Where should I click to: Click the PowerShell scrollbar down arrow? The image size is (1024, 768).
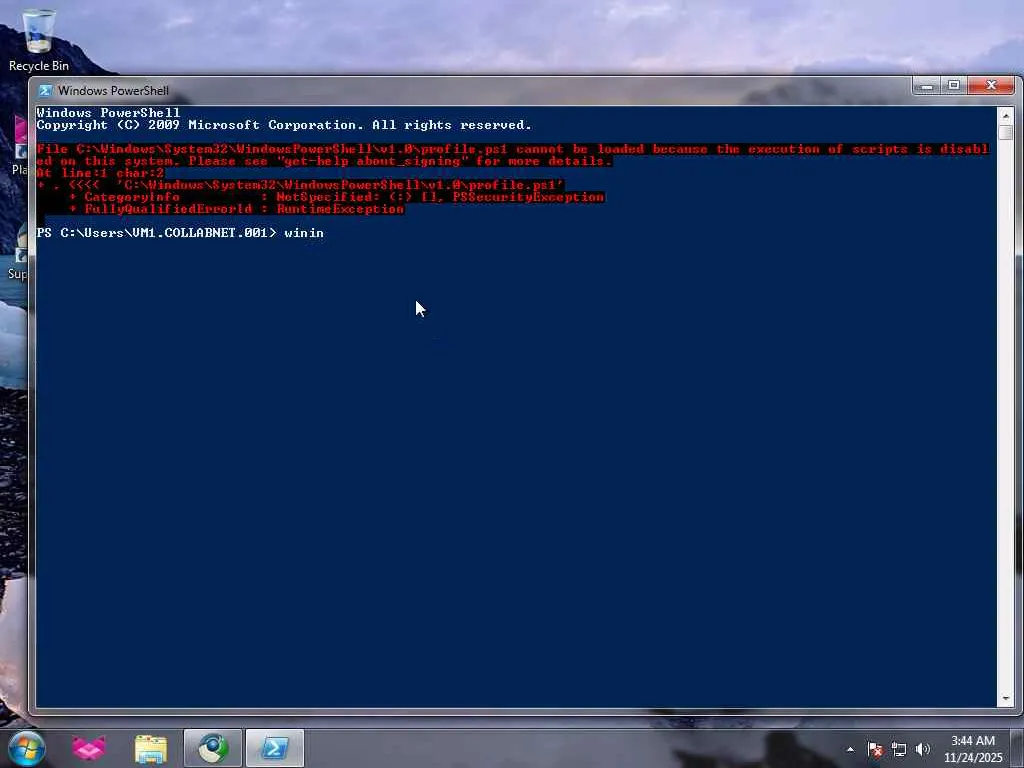pyautogui.click(x=1006, y=699)
